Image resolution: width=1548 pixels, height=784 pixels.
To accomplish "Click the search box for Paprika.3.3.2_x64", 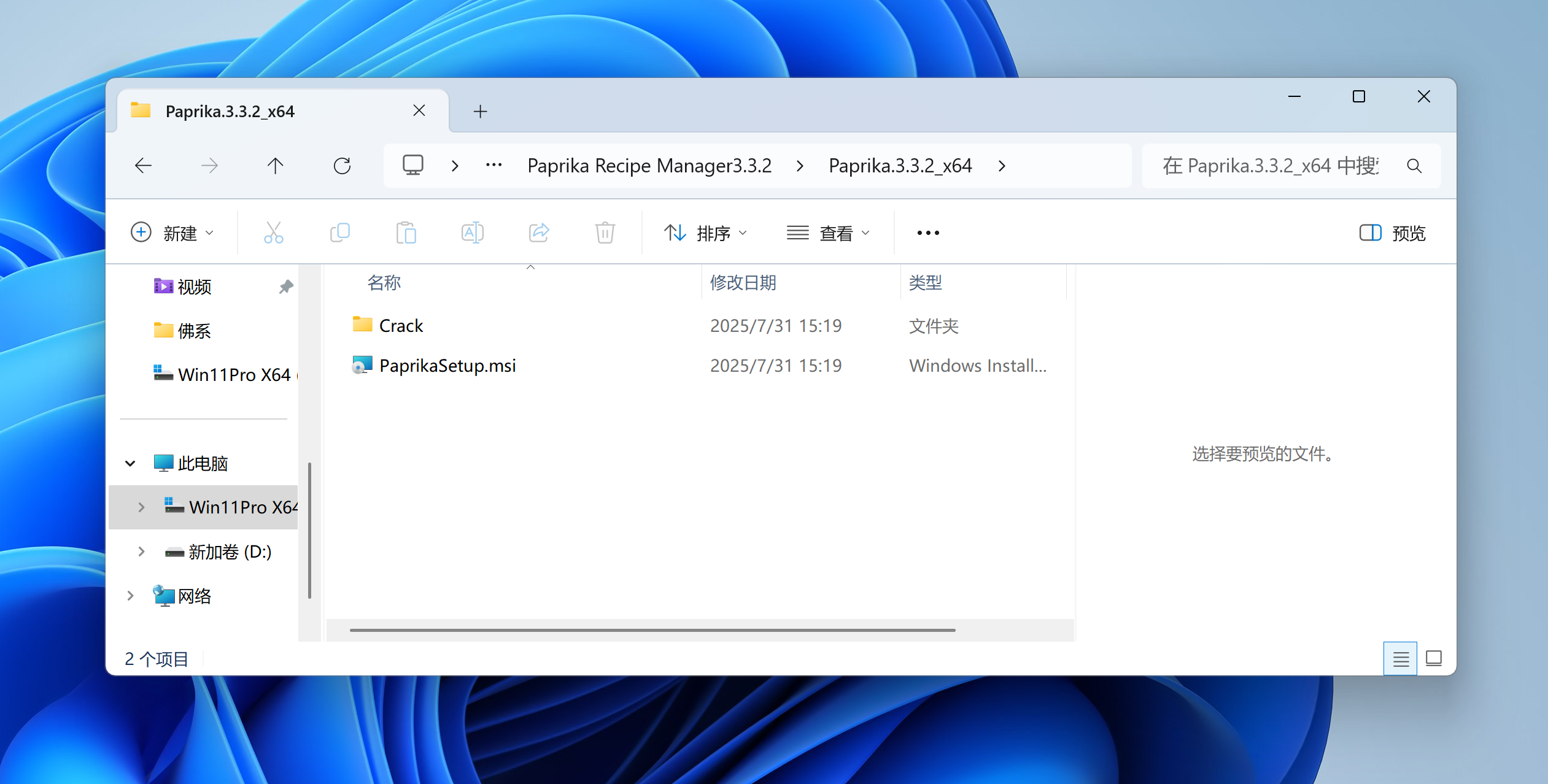I will [x=1271, y=166].
